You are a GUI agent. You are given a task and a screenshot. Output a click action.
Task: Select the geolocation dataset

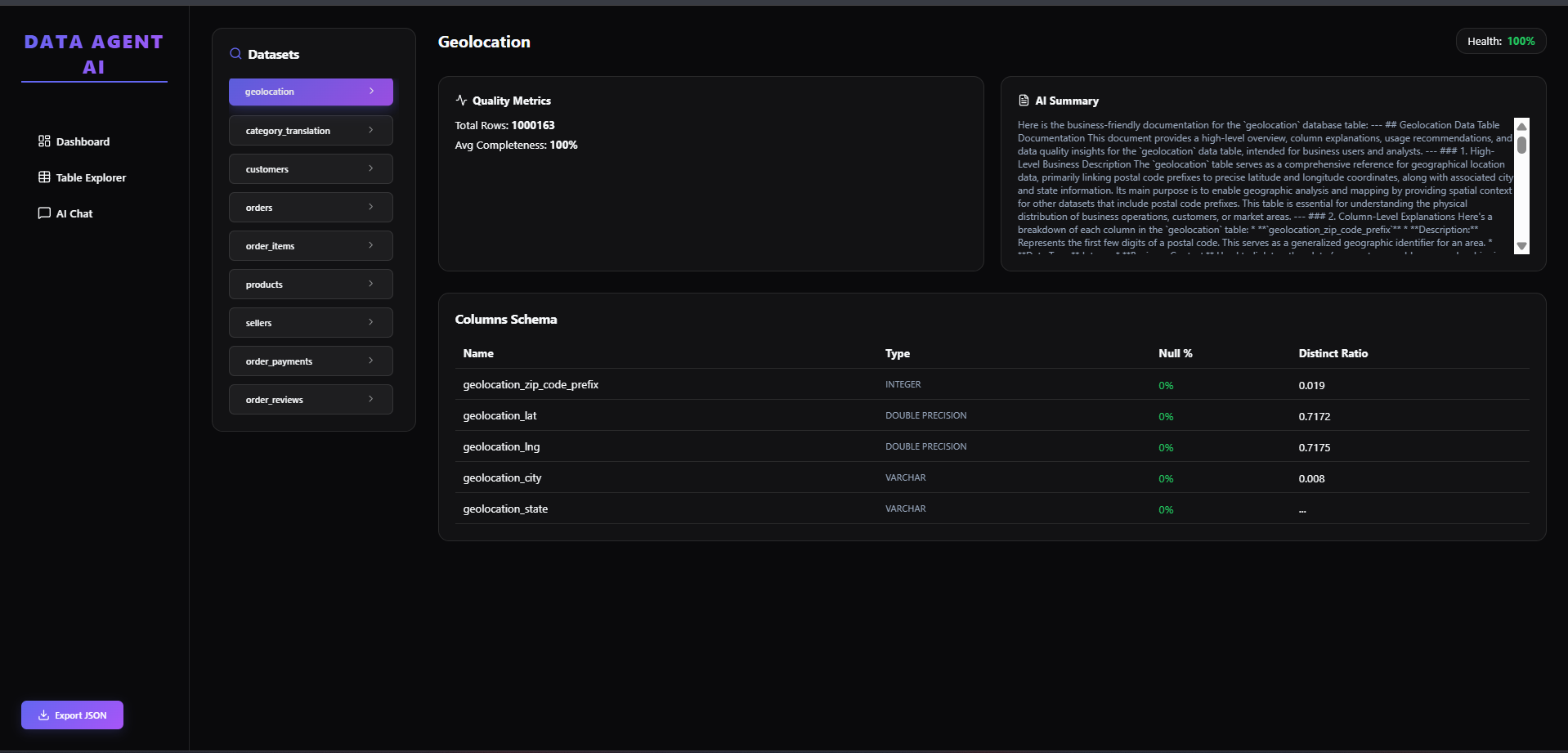pyautogui.click(x=311, y=92)
